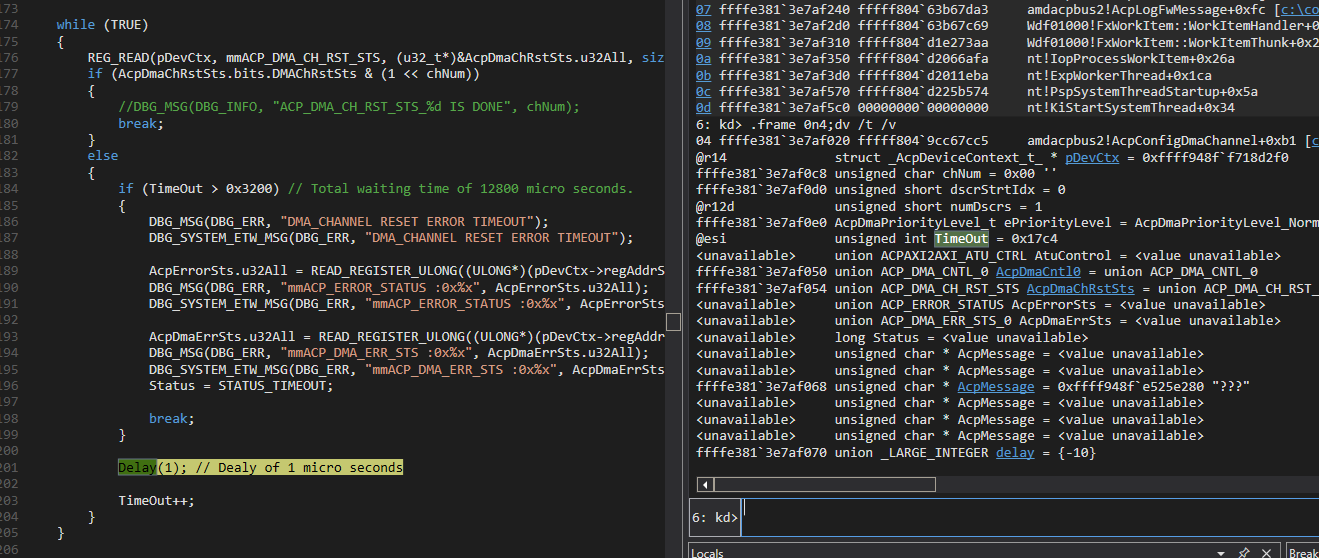Jump to stack frame 09
1319x558 pixels.
(x=703, y=42)
